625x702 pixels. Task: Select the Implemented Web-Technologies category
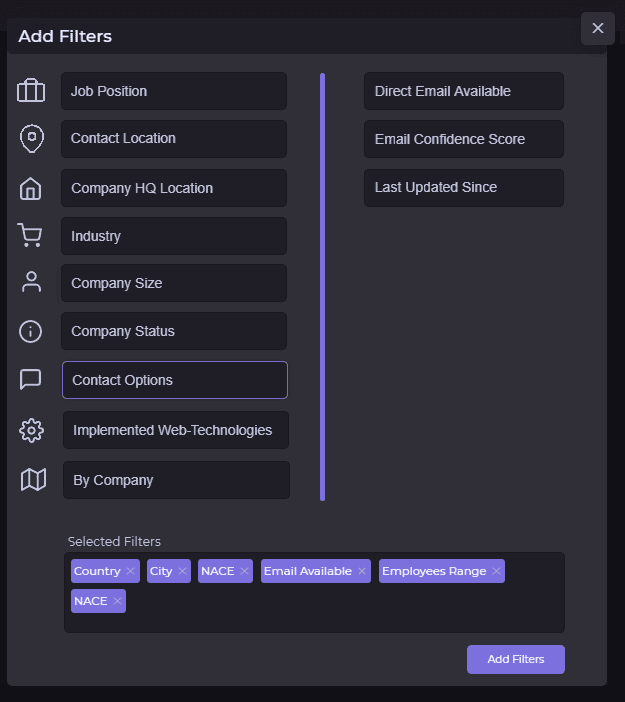click(176, 430)
